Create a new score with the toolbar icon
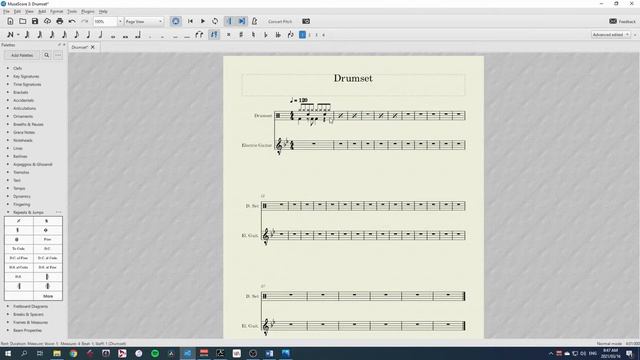 click(x=10, y=21)
